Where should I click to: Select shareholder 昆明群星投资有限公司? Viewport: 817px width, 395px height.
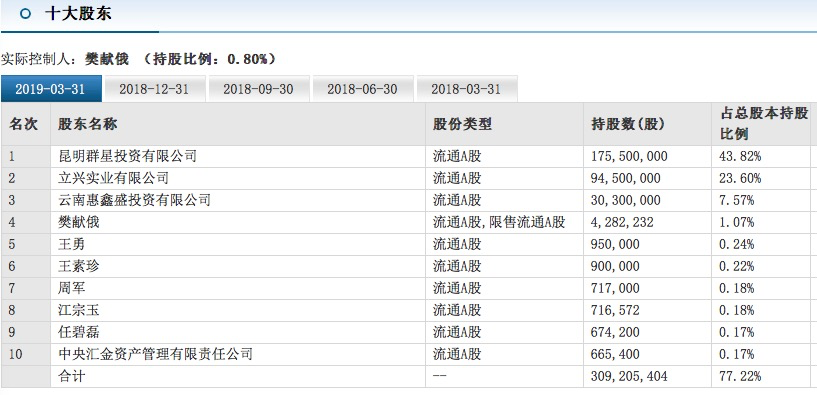coord(127,156)
